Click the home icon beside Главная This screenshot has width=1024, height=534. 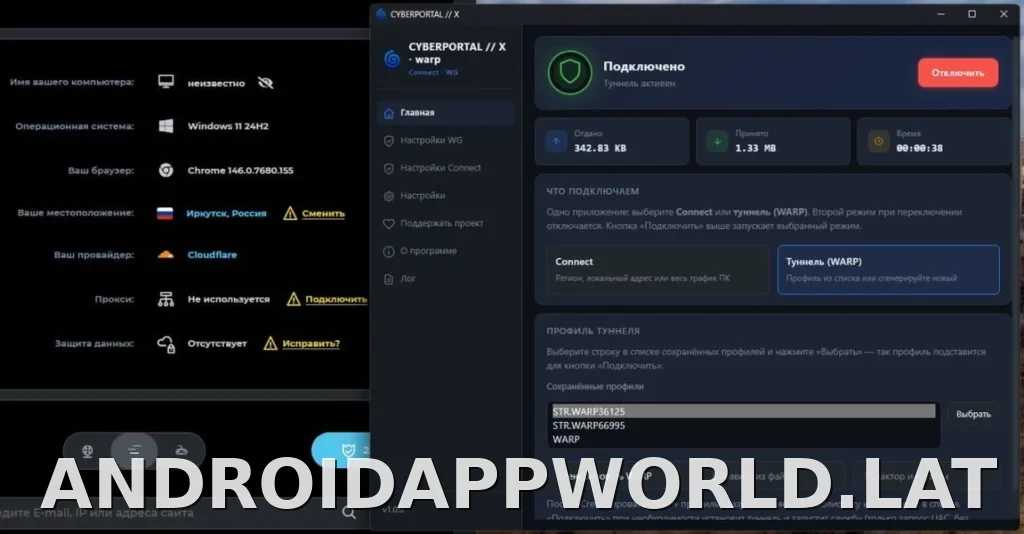389,113
